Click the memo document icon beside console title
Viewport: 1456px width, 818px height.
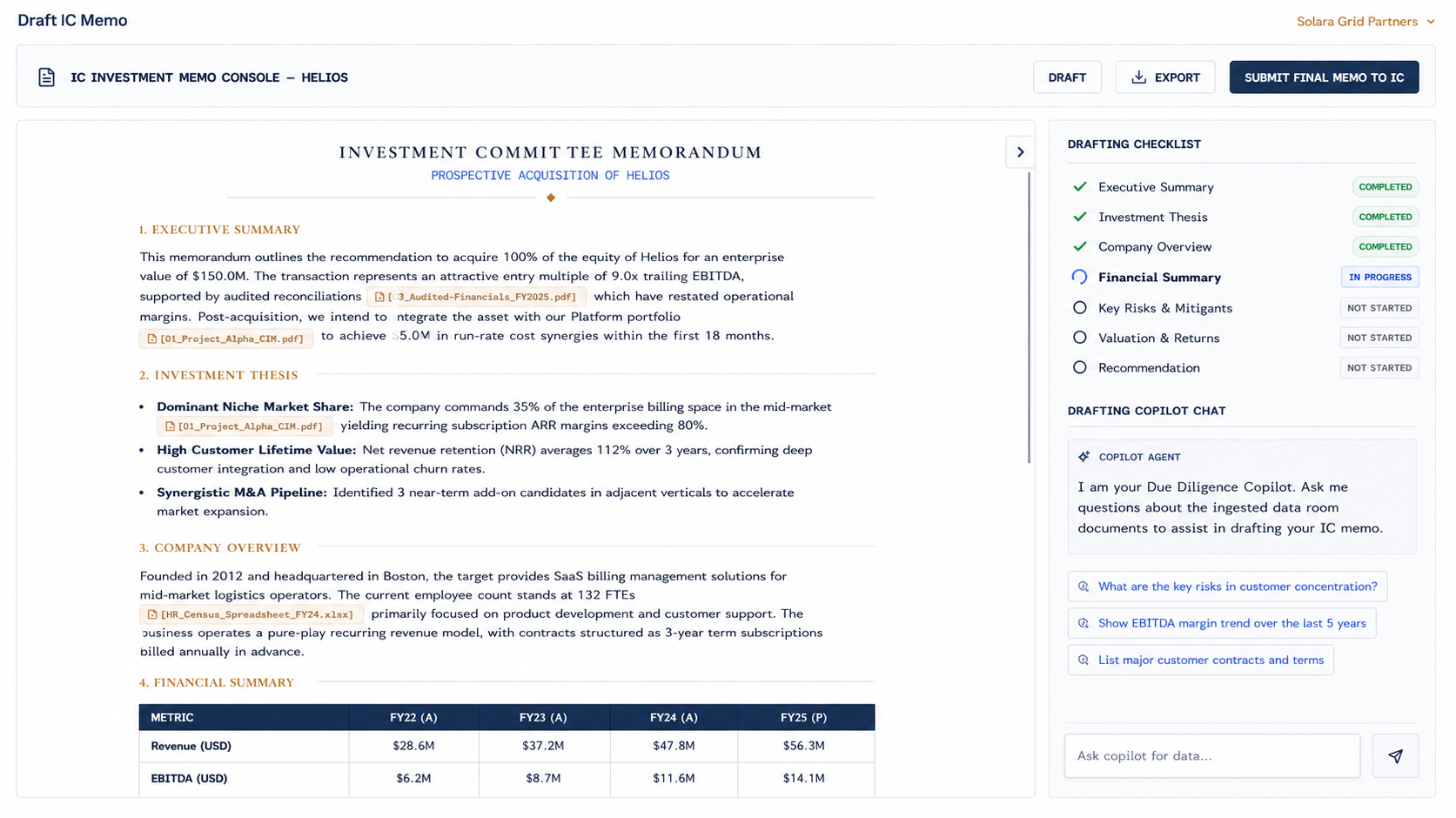click(x=47, y=77)
